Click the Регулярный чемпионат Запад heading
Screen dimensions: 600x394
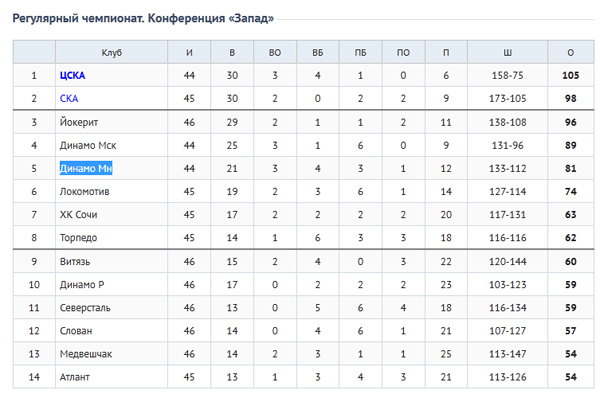click(143, 18)
